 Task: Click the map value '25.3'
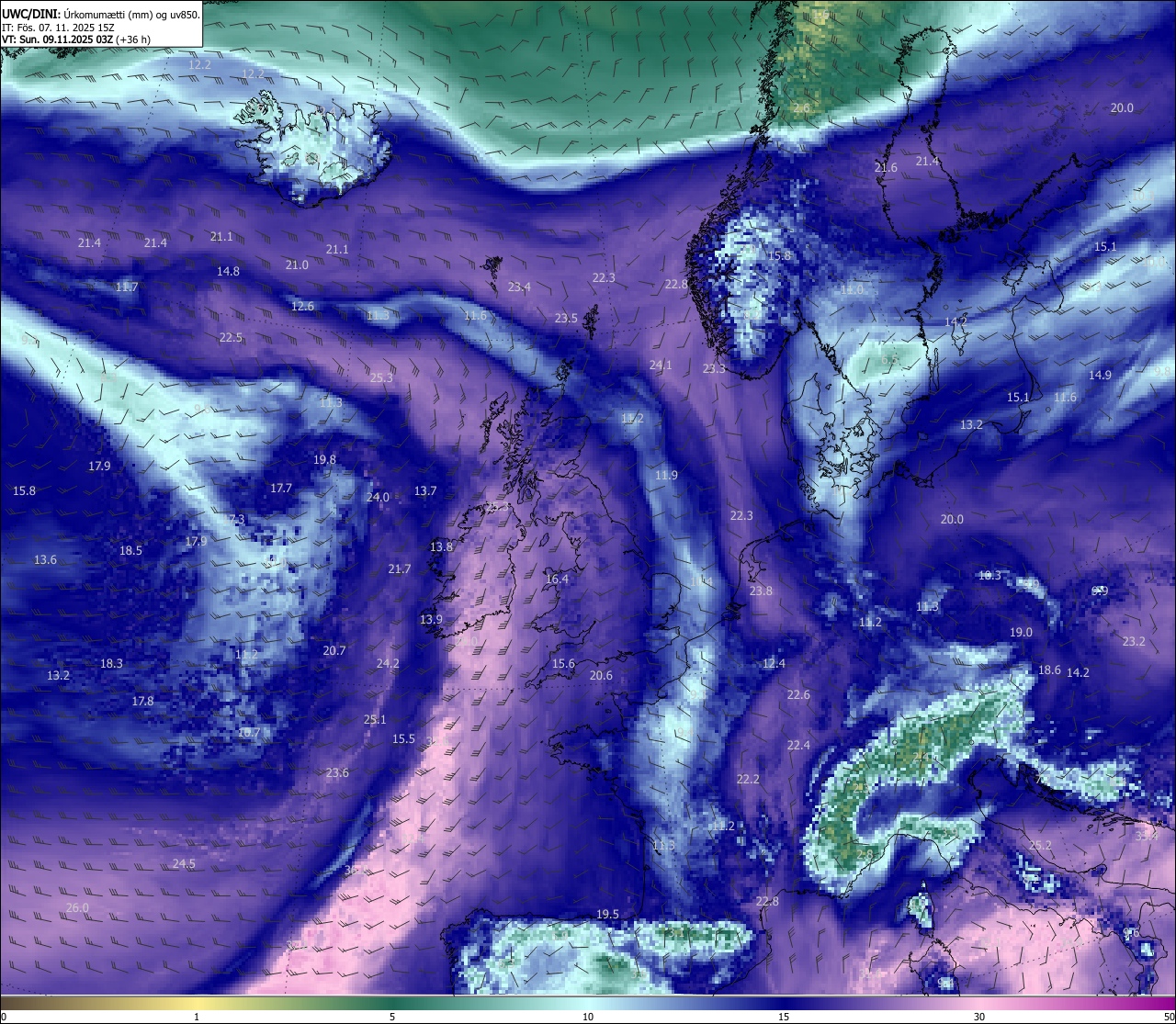pos(381,377)
